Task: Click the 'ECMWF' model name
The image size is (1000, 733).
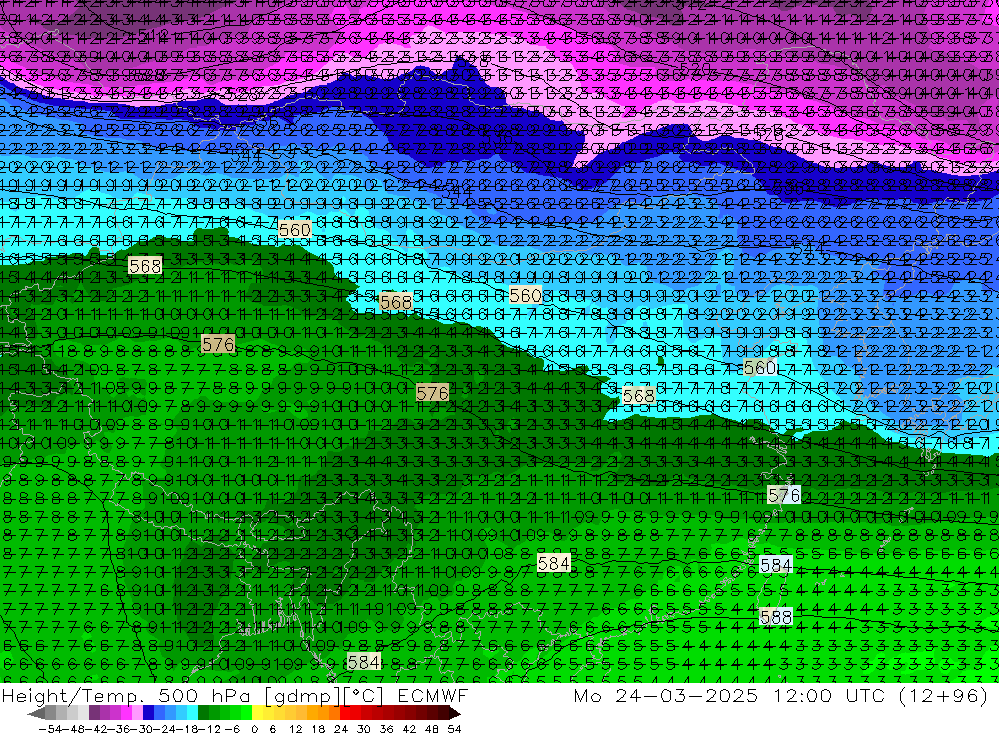Action: pyautogui.click(x=433, y=695)
